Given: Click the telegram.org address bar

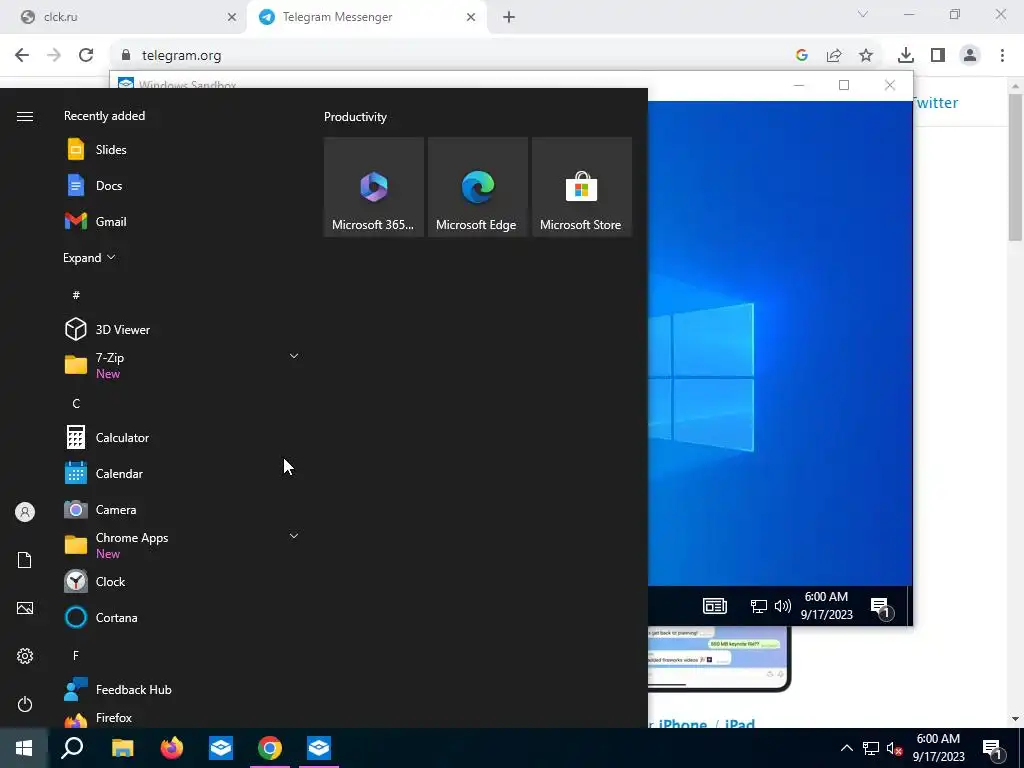Looking at the screenshot, I should (451, 56).
